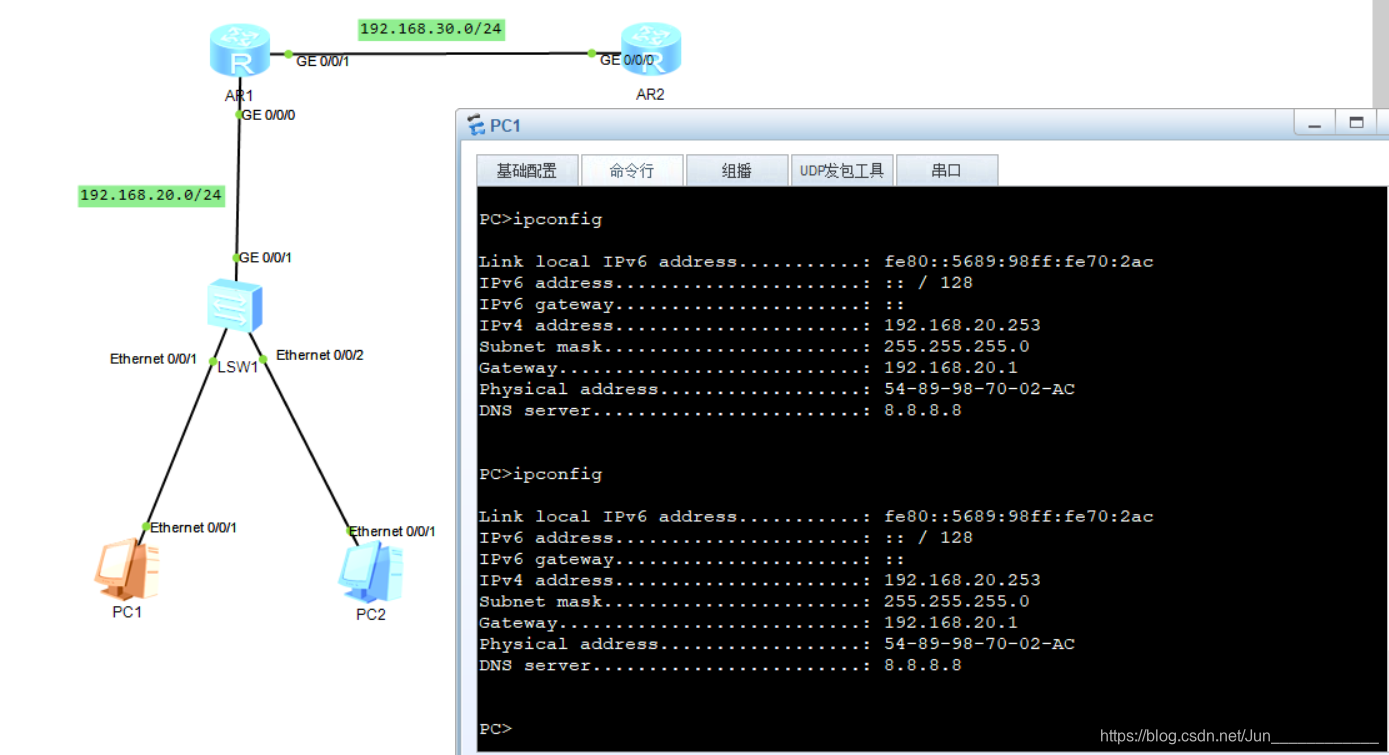
Task: Click AR2's GE 0/0/0 port label
Action: click(627, 60)
